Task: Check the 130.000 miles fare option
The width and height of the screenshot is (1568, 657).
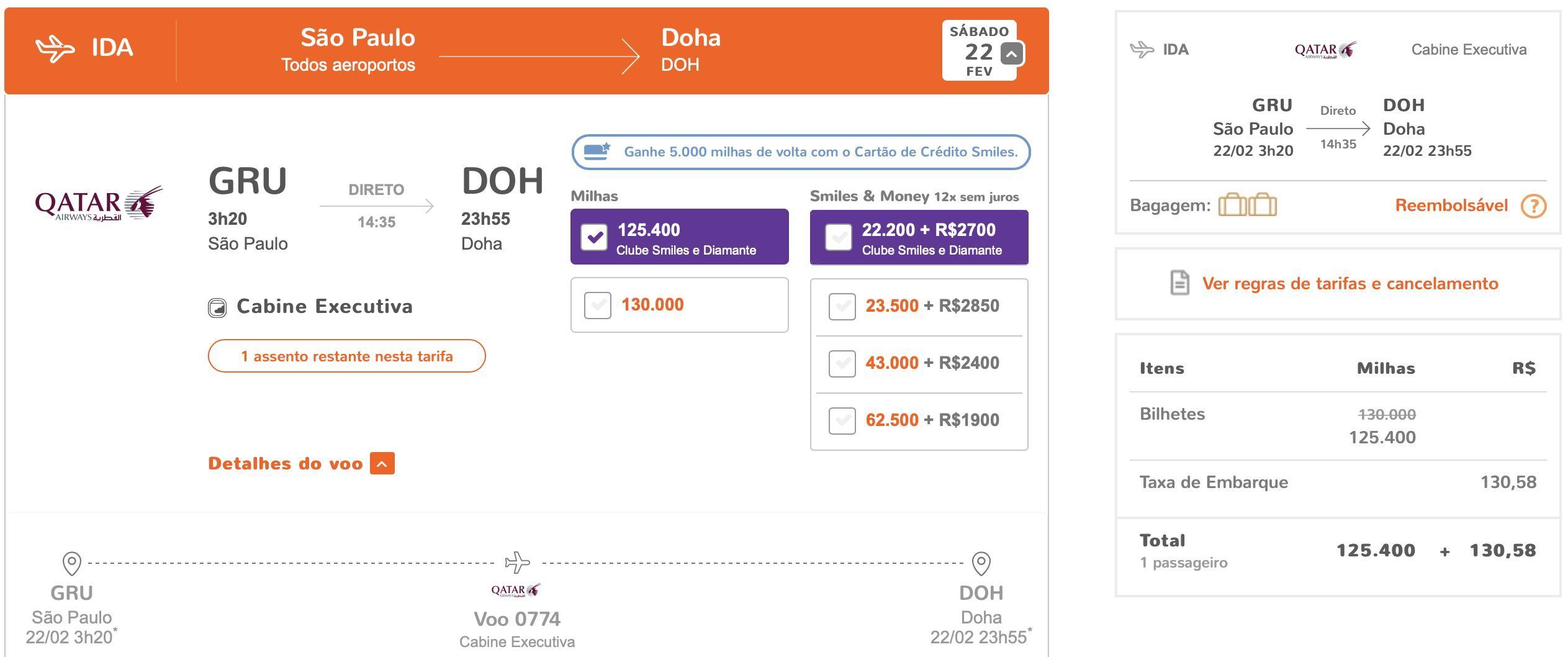Action: click(x=598, y=305)
